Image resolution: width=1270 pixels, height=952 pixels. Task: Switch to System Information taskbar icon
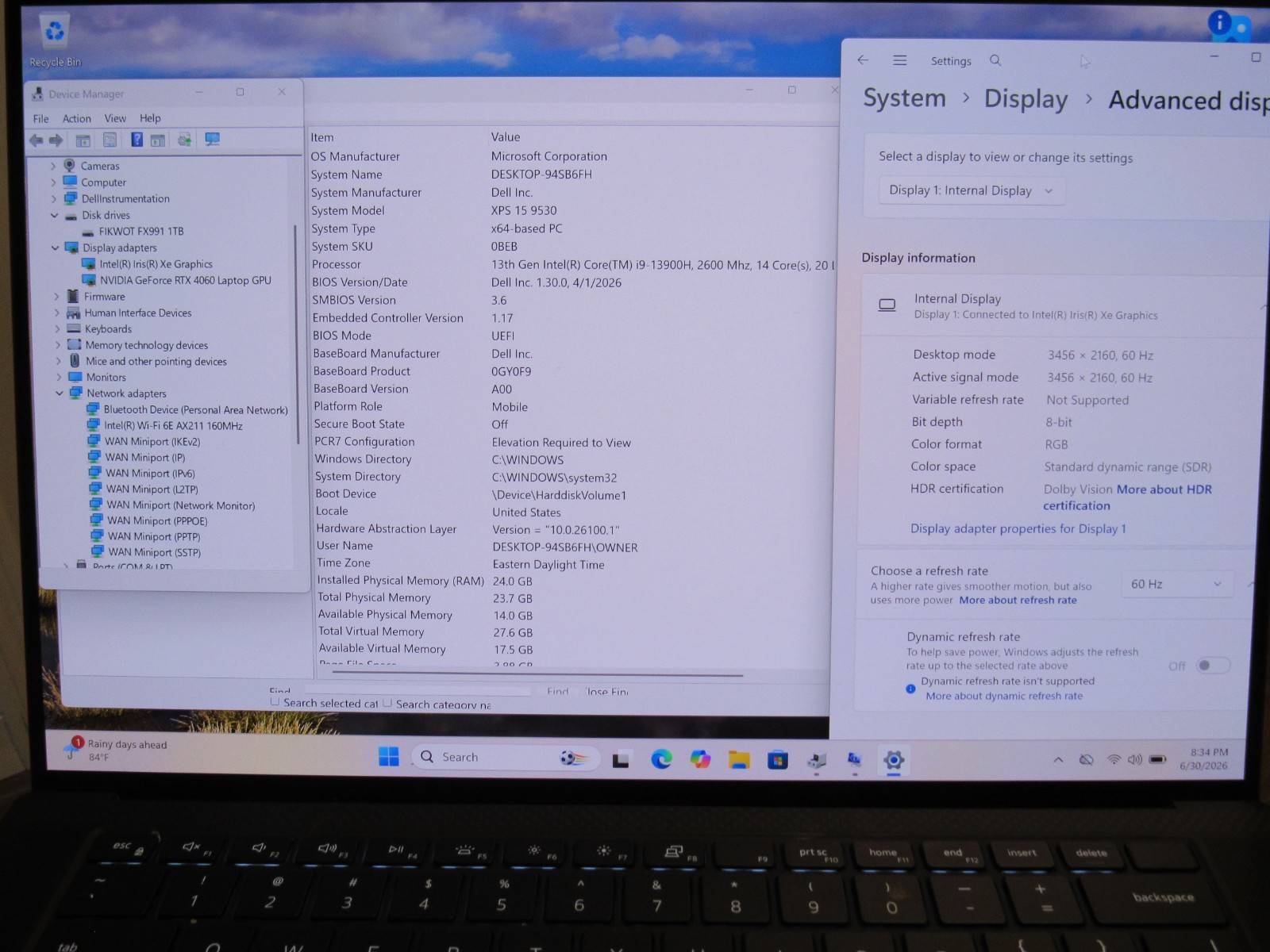pos(854,760)
